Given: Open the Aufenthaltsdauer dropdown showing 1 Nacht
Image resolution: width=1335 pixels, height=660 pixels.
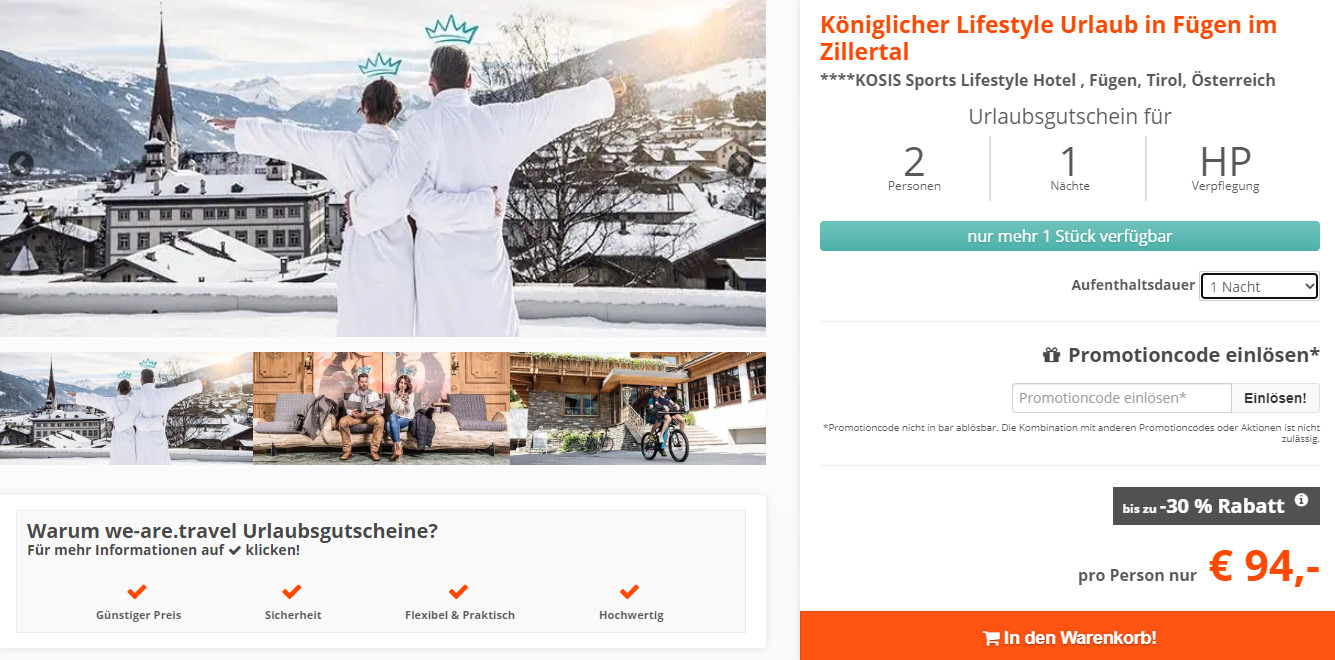Looking at the screenshot, I should [1260, 286].
